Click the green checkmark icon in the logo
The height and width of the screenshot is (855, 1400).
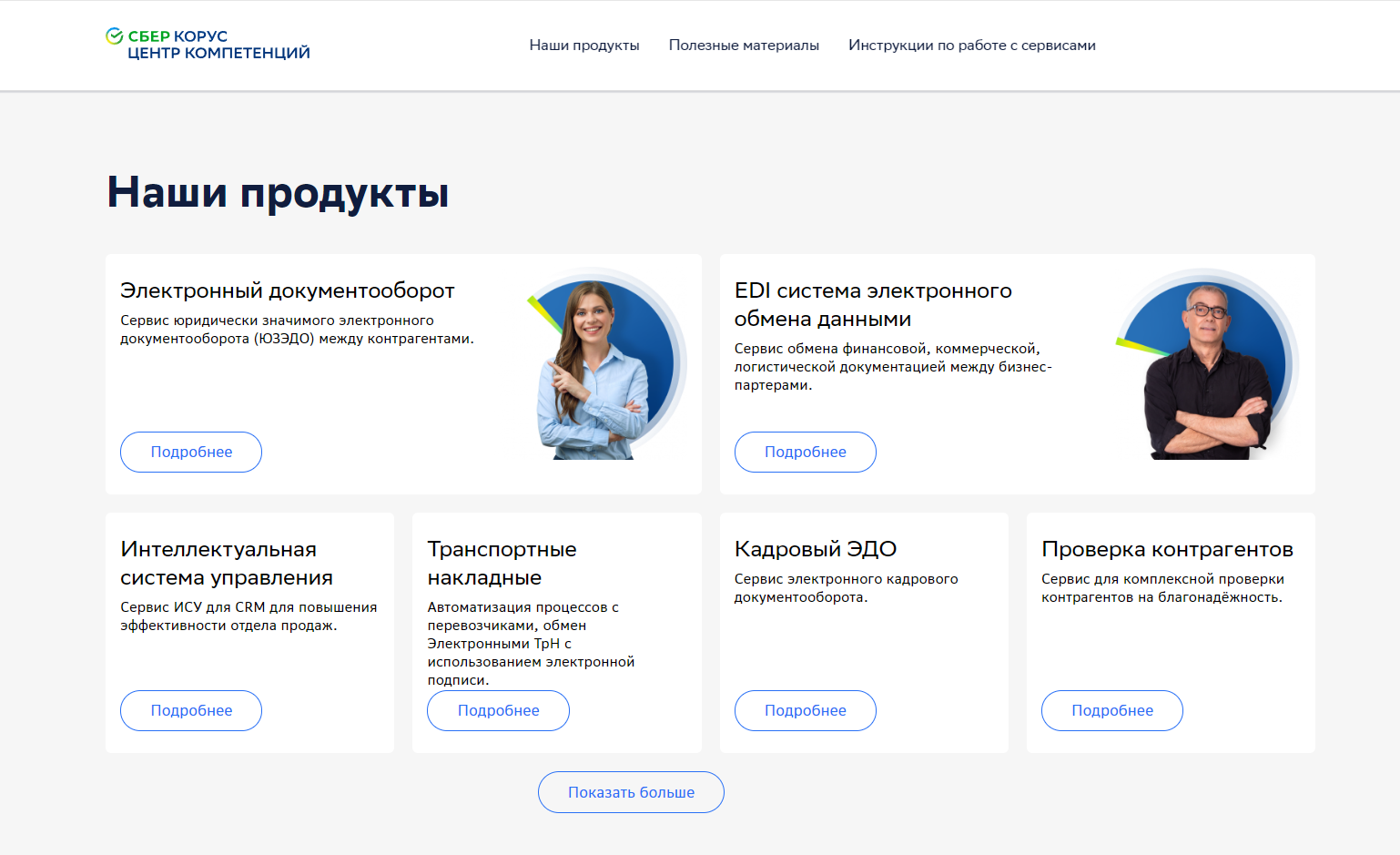(x=113, y=38)
